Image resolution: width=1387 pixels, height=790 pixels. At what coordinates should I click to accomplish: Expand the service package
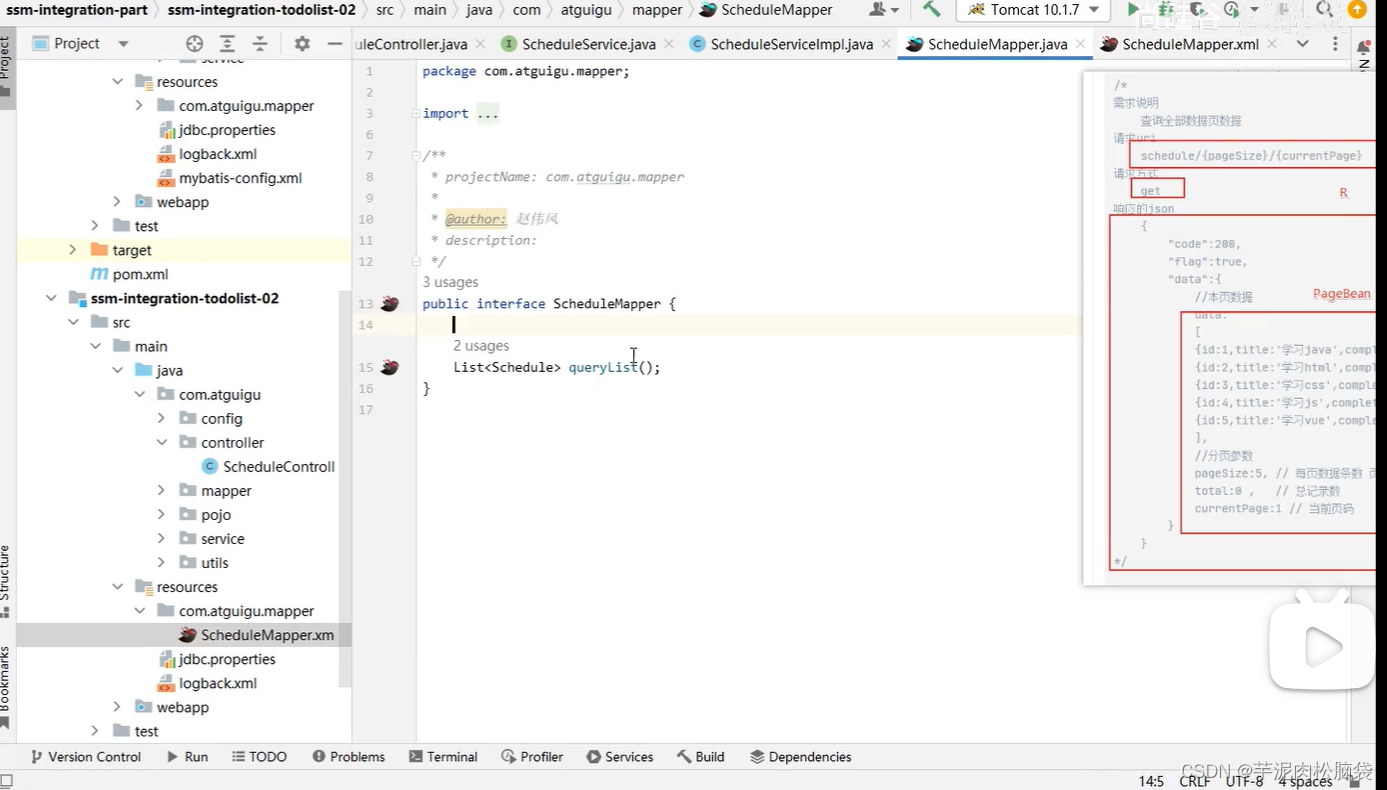161,538
